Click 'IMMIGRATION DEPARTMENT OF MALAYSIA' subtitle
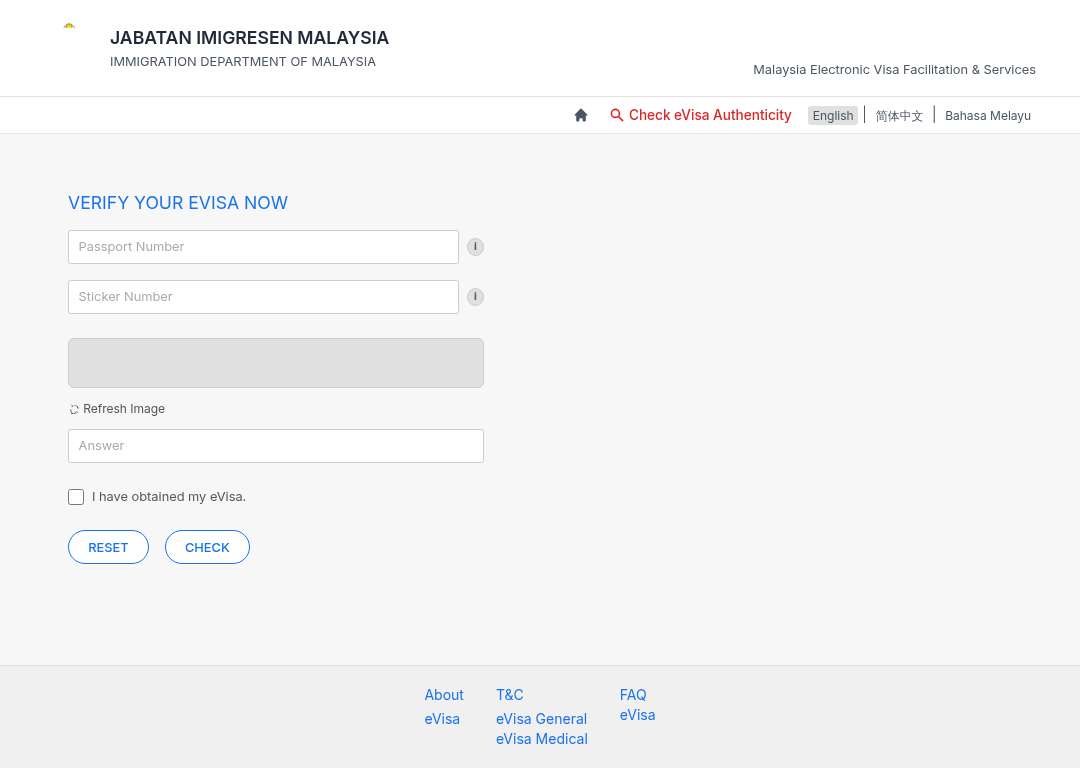This screenshot has width=1080, height=768. point(242,61)
